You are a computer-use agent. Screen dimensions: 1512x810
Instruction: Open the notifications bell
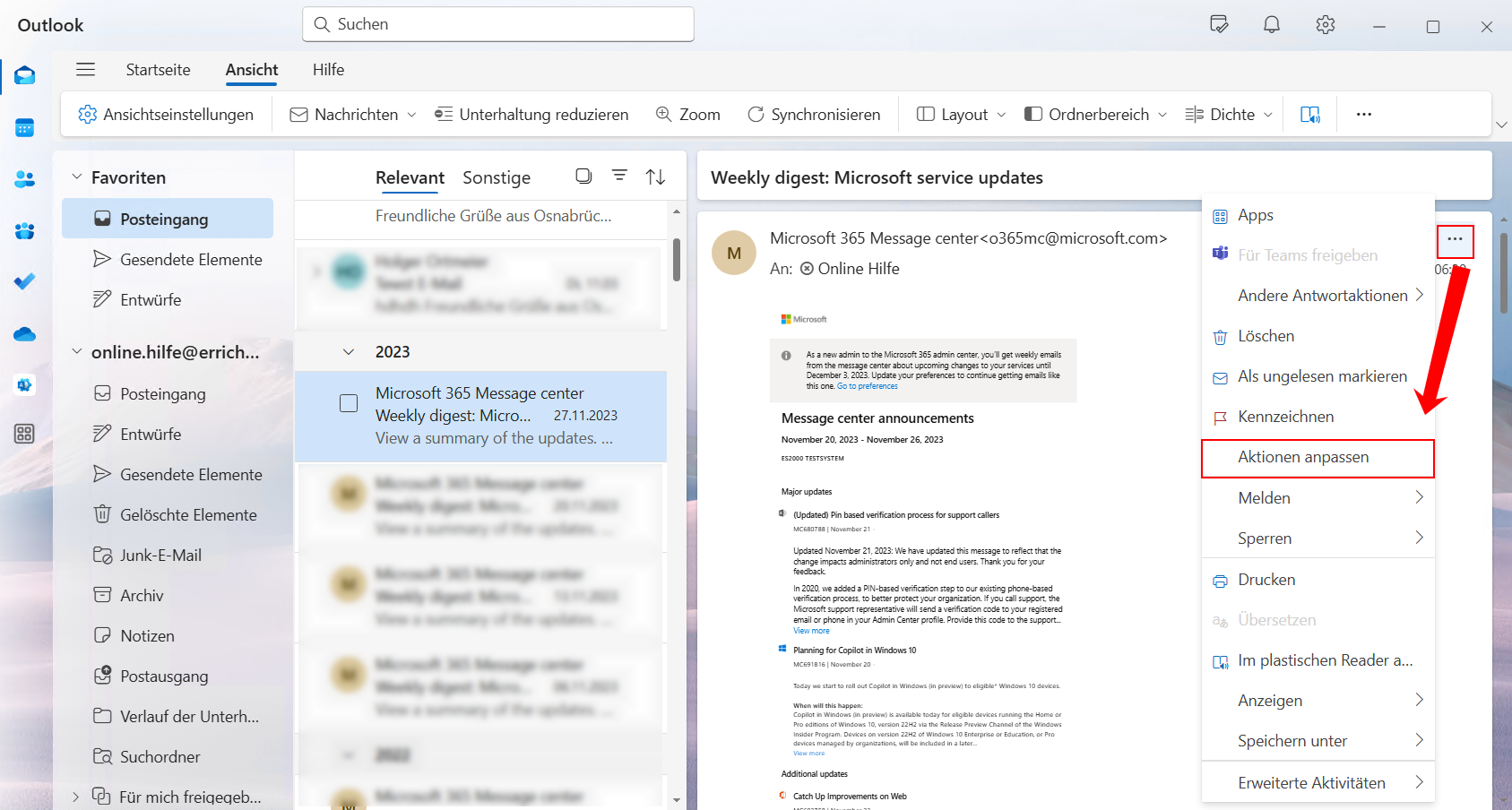1272,25
